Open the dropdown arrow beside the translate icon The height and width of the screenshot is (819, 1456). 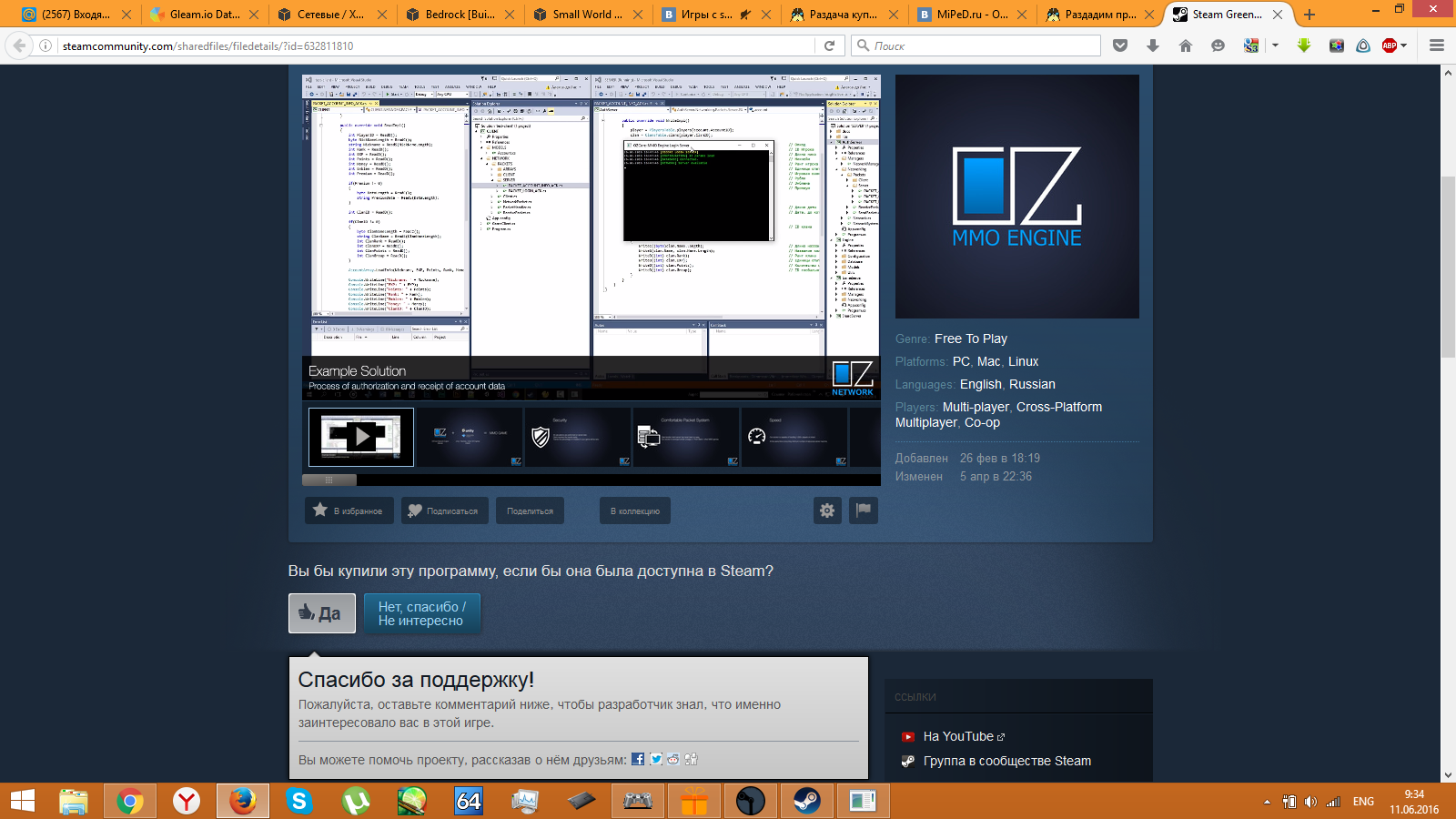[x=1275, y=45]
